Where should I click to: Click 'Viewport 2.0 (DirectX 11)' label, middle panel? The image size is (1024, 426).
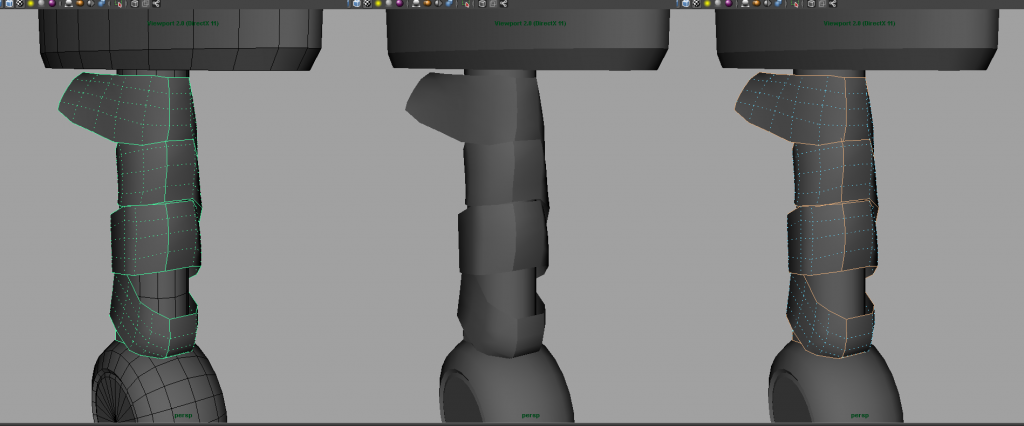click(x=530, y=24)
